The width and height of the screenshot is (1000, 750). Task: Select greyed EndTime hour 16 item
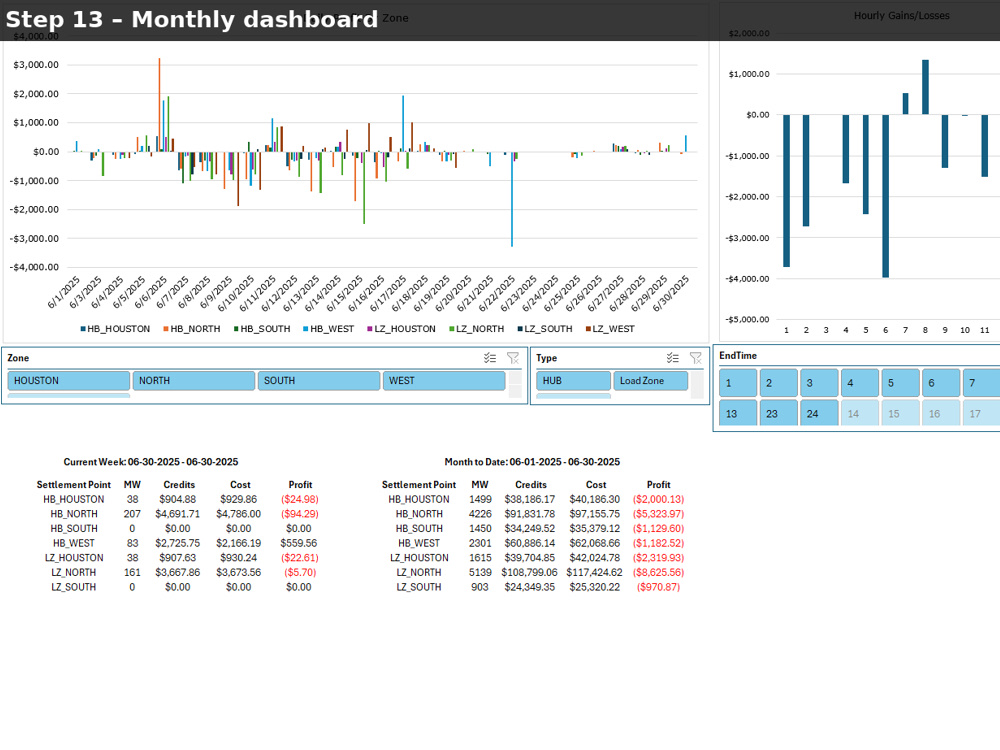pyautogui.click(x=941, y=413)
